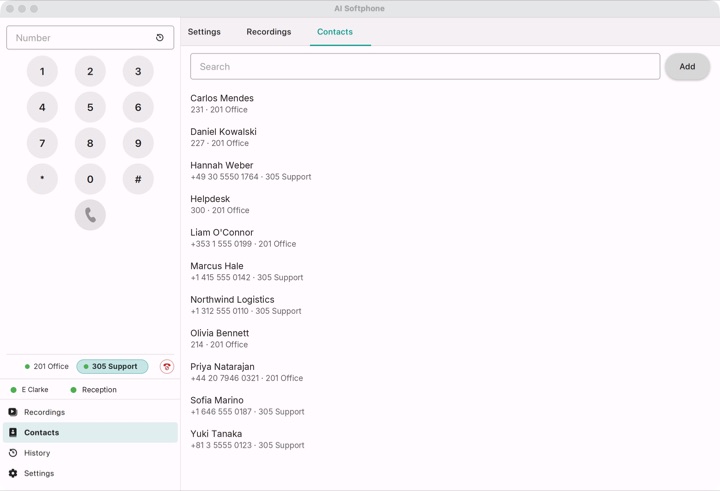Click number +81 3 5555 0123

[221, 445]
